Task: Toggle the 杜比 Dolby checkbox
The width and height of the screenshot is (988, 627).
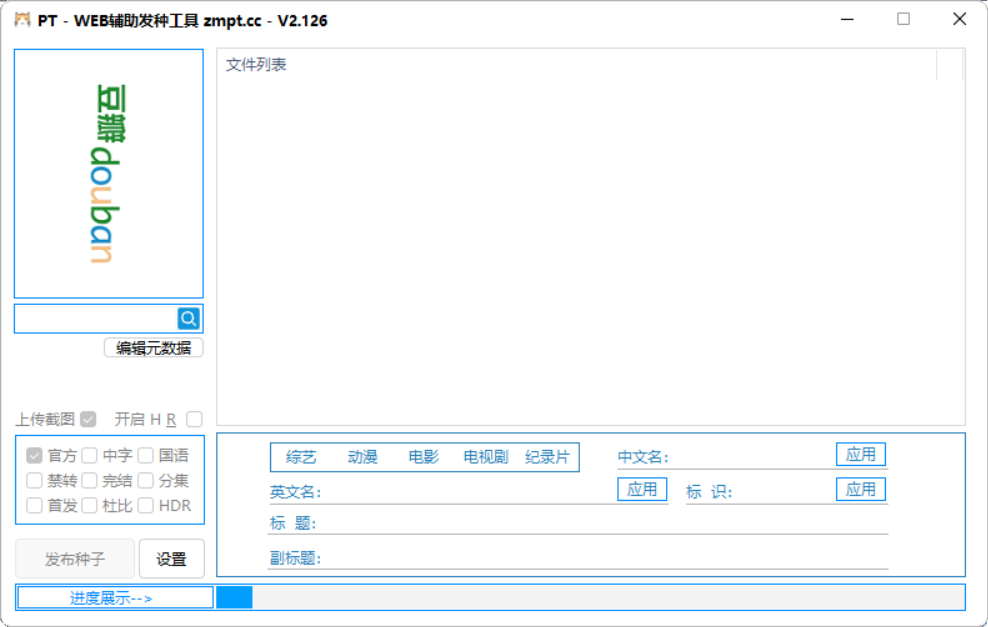Action: [x=90, y=505]
